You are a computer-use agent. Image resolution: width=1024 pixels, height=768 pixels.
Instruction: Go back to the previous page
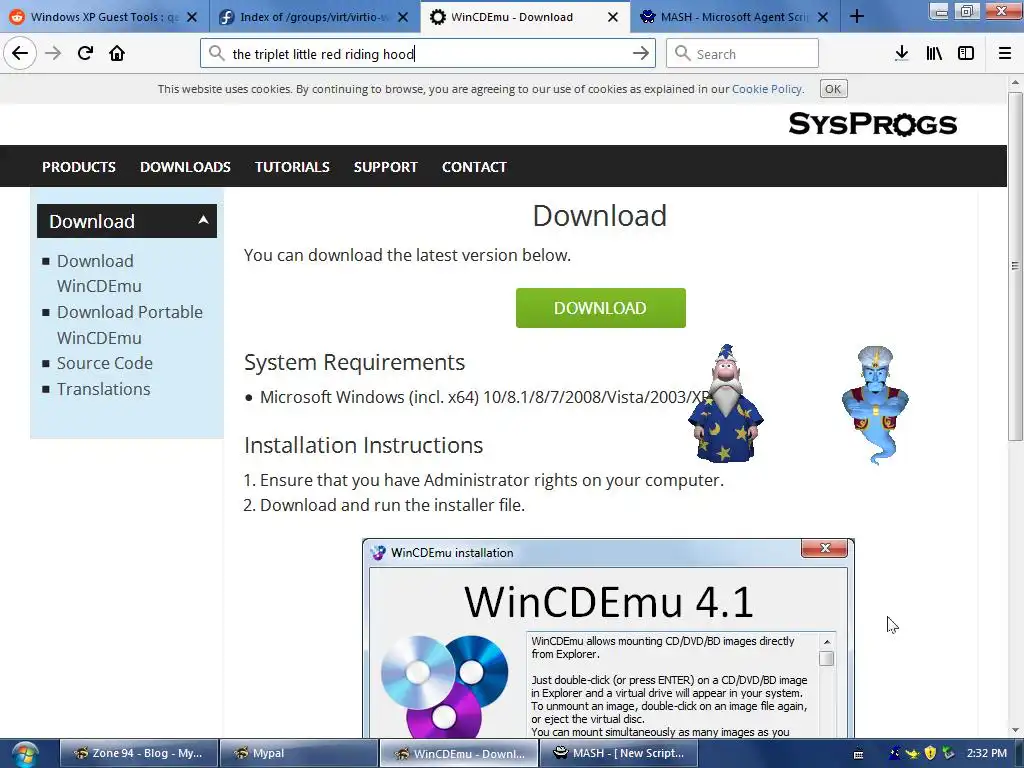click(x=20, y=53)
